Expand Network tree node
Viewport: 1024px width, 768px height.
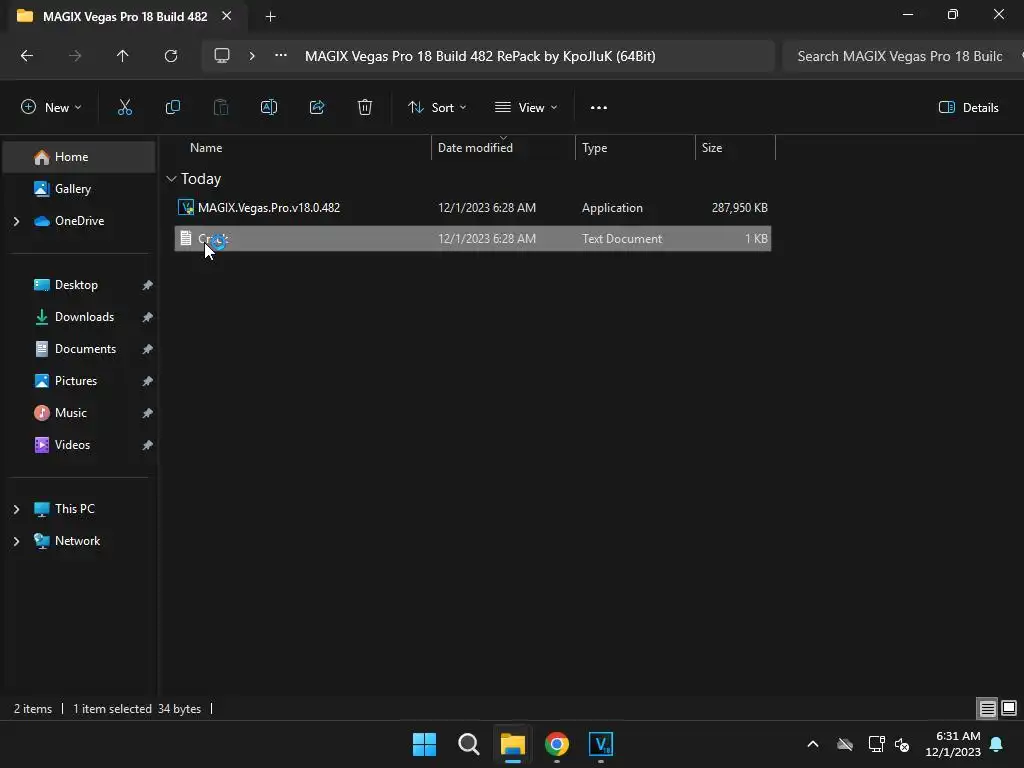click(16, 541)
